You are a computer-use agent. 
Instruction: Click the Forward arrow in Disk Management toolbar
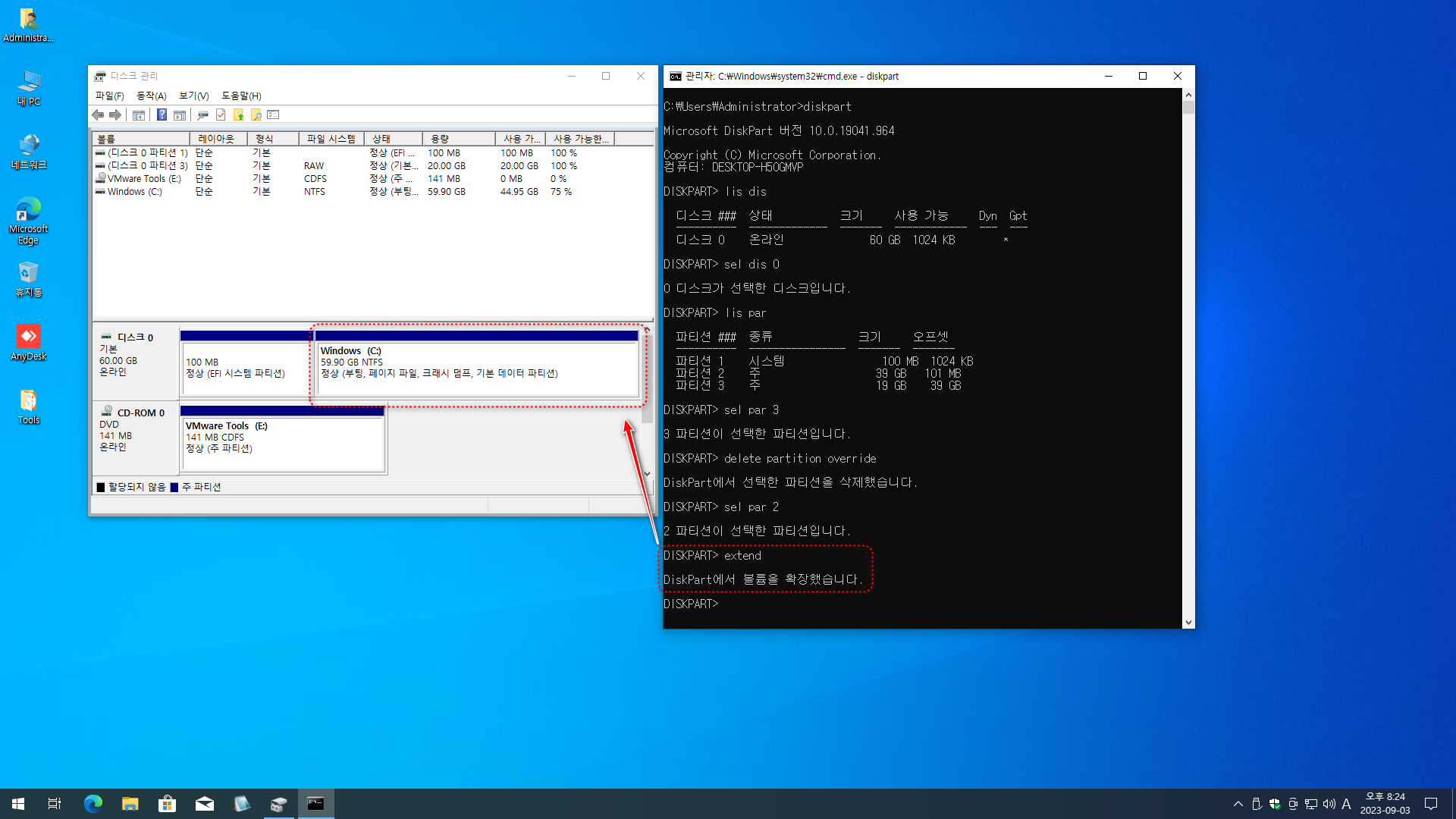(115, 115)
